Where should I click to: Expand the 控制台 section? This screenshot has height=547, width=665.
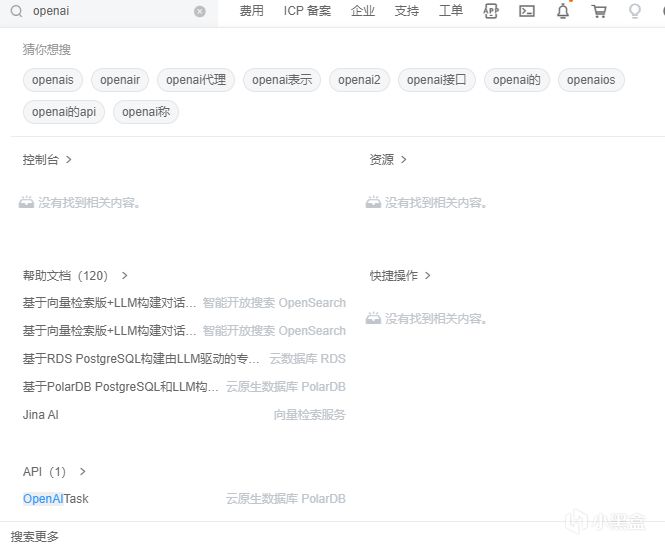(x=47, y=160)
